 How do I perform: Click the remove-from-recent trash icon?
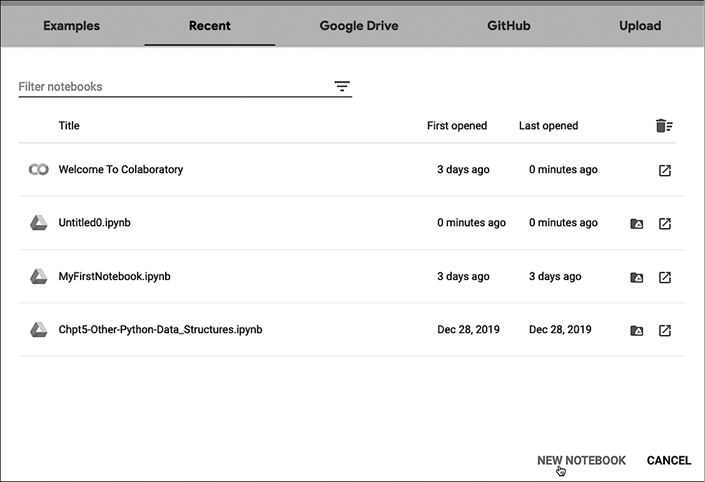(x=663, y=126)
